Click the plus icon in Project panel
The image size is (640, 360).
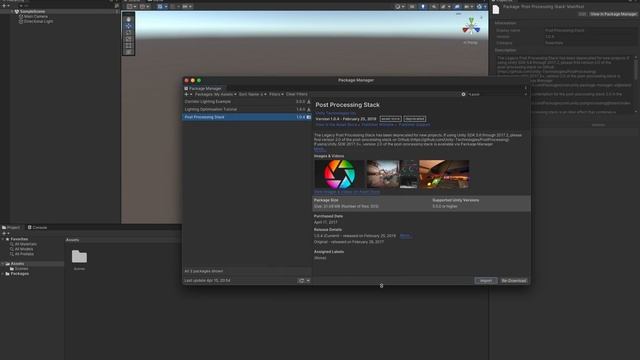pyautogui.click(x=4, y=233)
